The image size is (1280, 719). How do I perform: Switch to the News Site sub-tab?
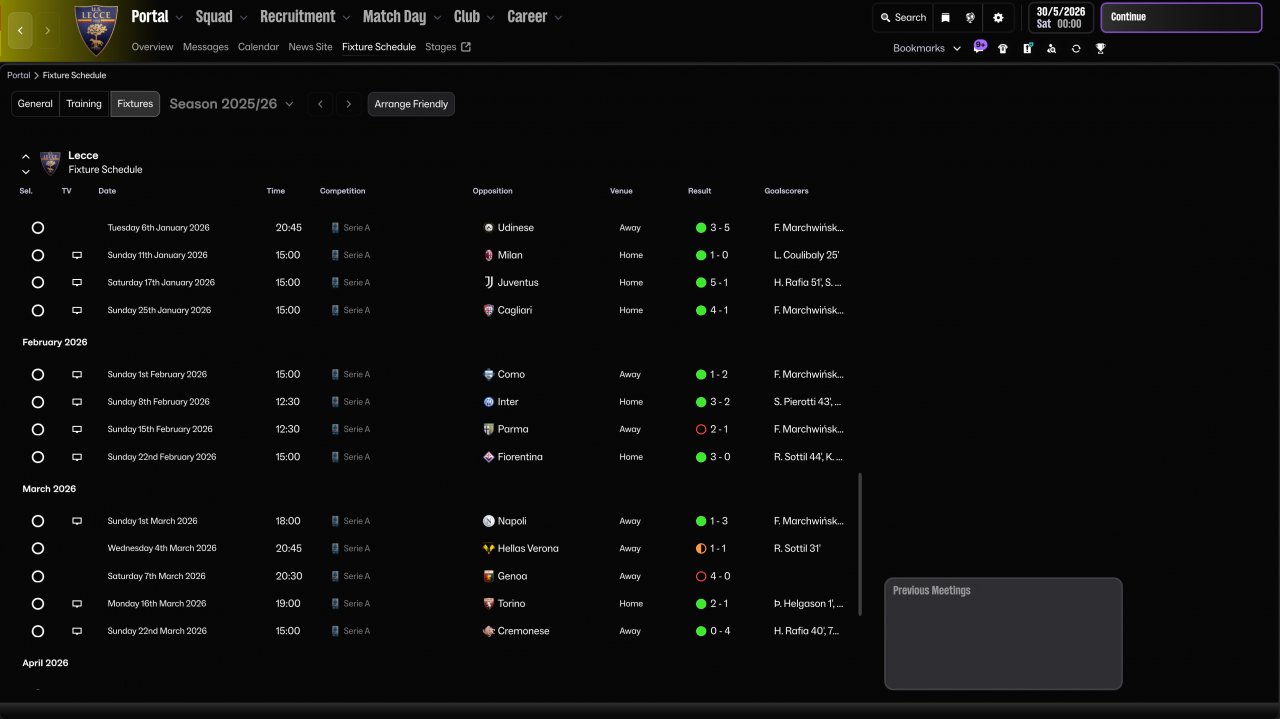coord(310,47)
